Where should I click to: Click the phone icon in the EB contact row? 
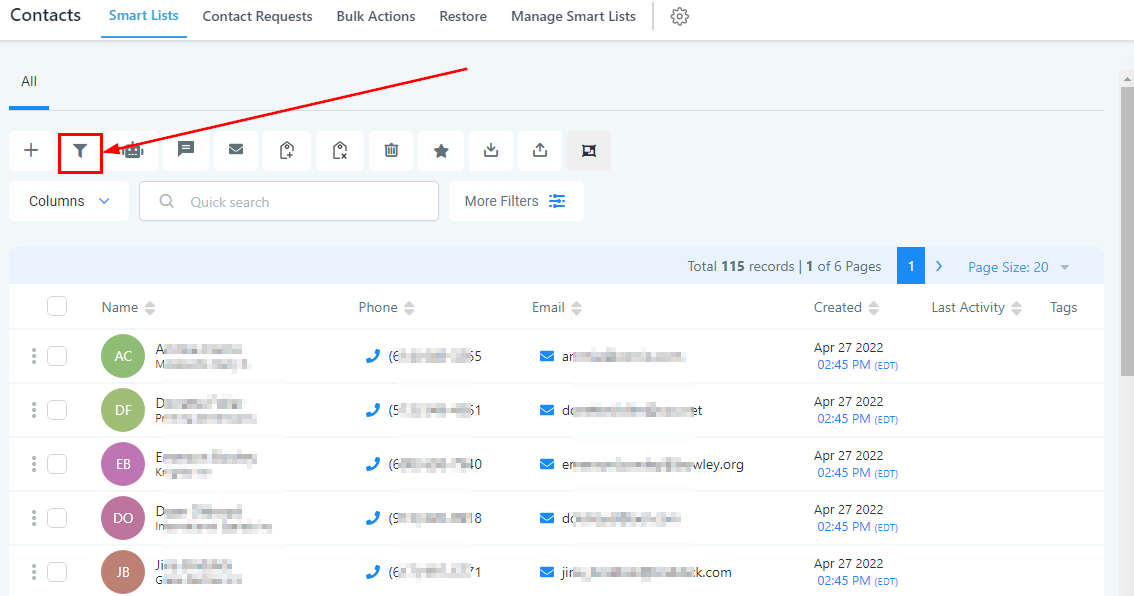coord(373,464)
